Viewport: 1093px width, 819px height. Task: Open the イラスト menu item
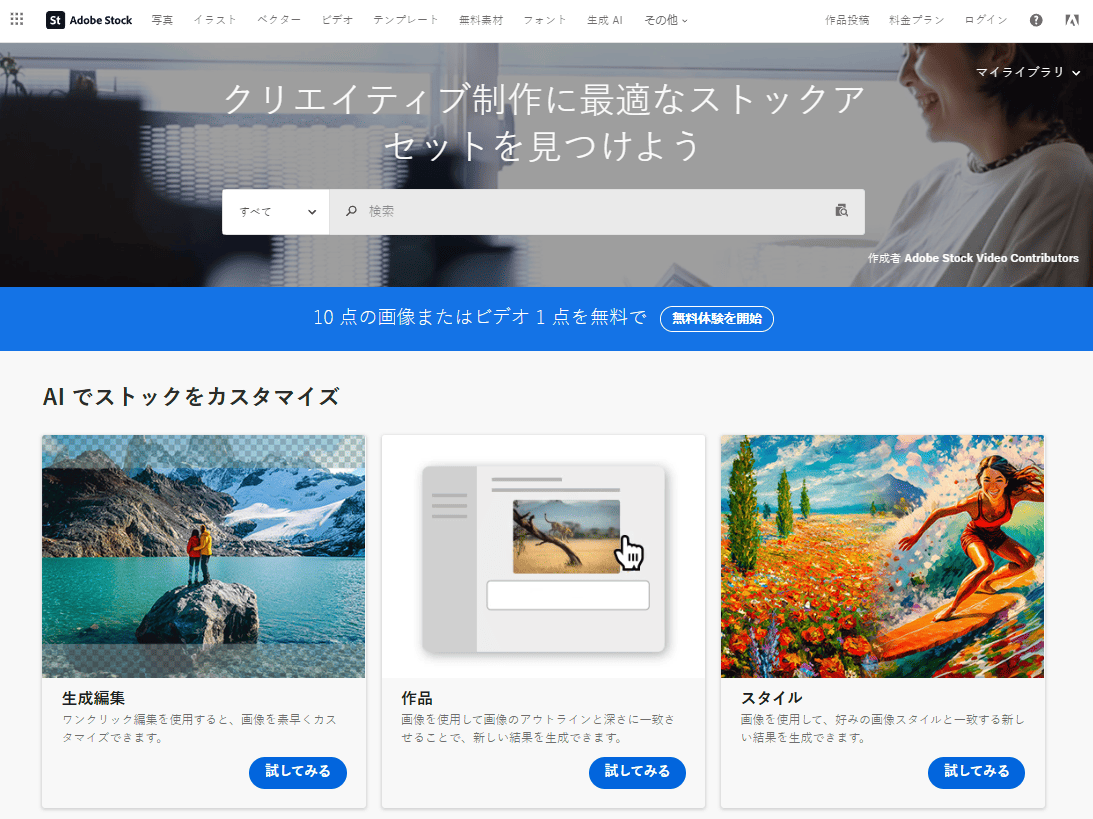click(x=215, y=20)
